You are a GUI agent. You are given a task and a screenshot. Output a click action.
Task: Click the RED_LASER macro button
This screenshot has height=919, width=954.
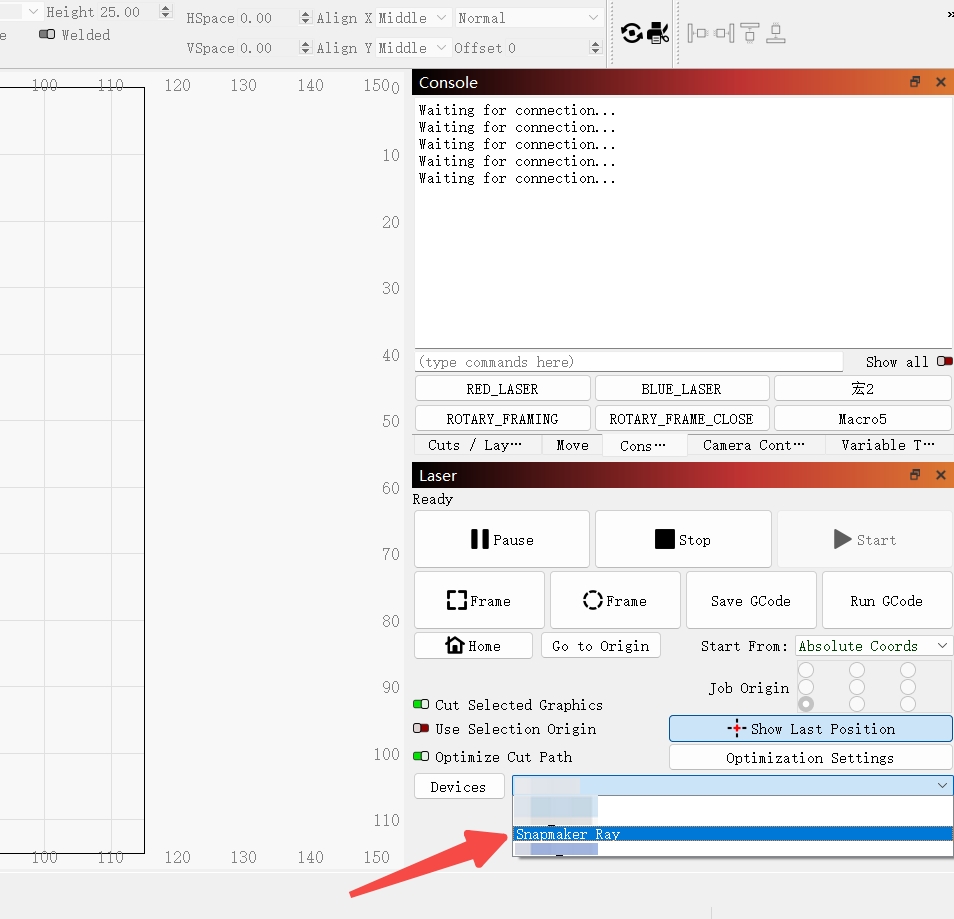503,389
